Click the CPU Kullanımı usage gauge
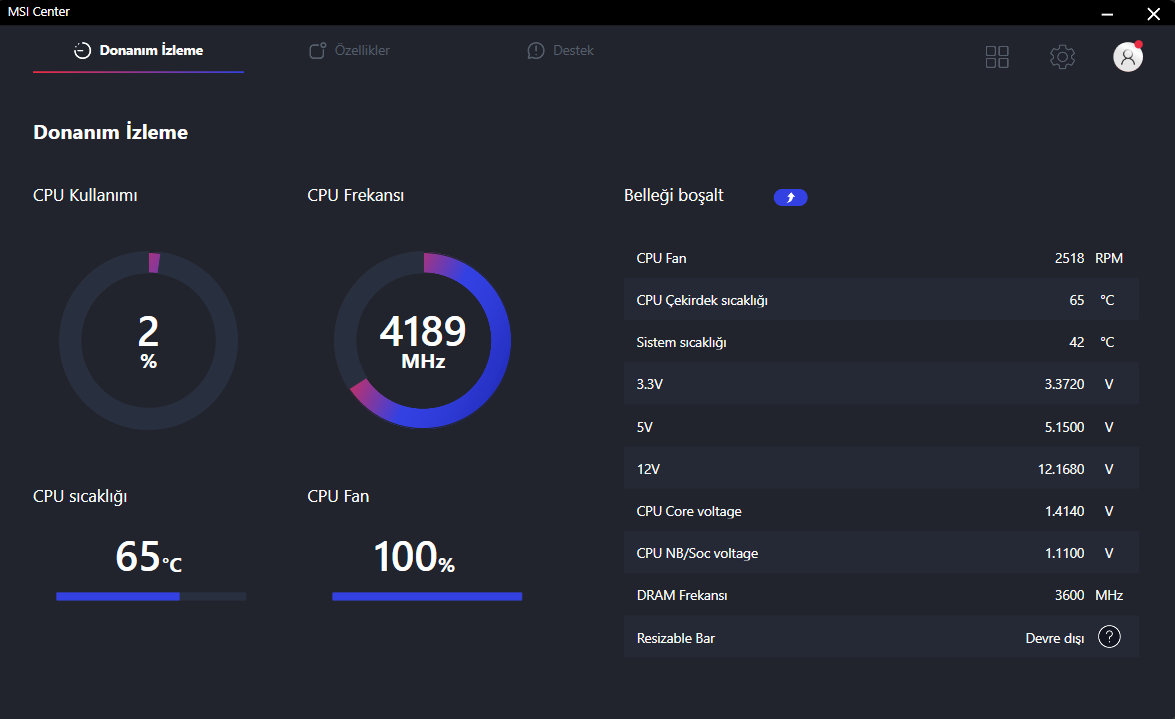This screenshot has width=1175, height=719. click(148, 341)
